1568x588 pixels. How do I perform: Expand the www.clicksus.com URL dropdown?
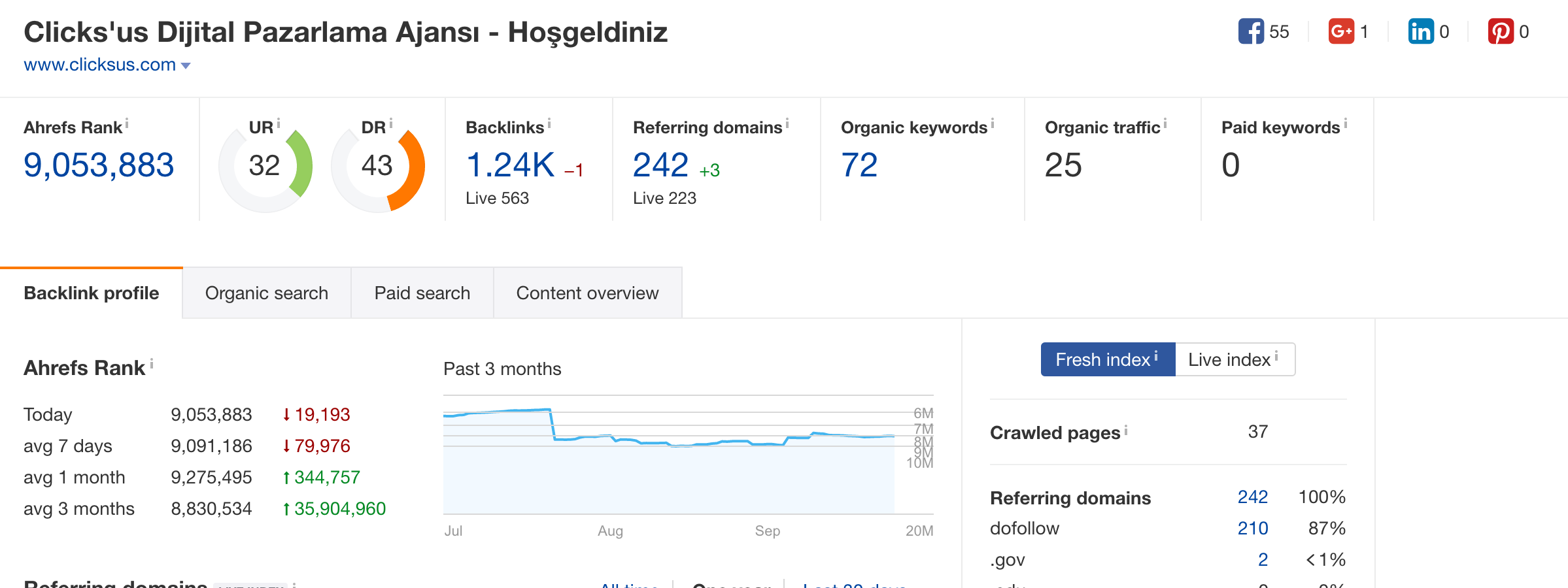tap(186, 65)
